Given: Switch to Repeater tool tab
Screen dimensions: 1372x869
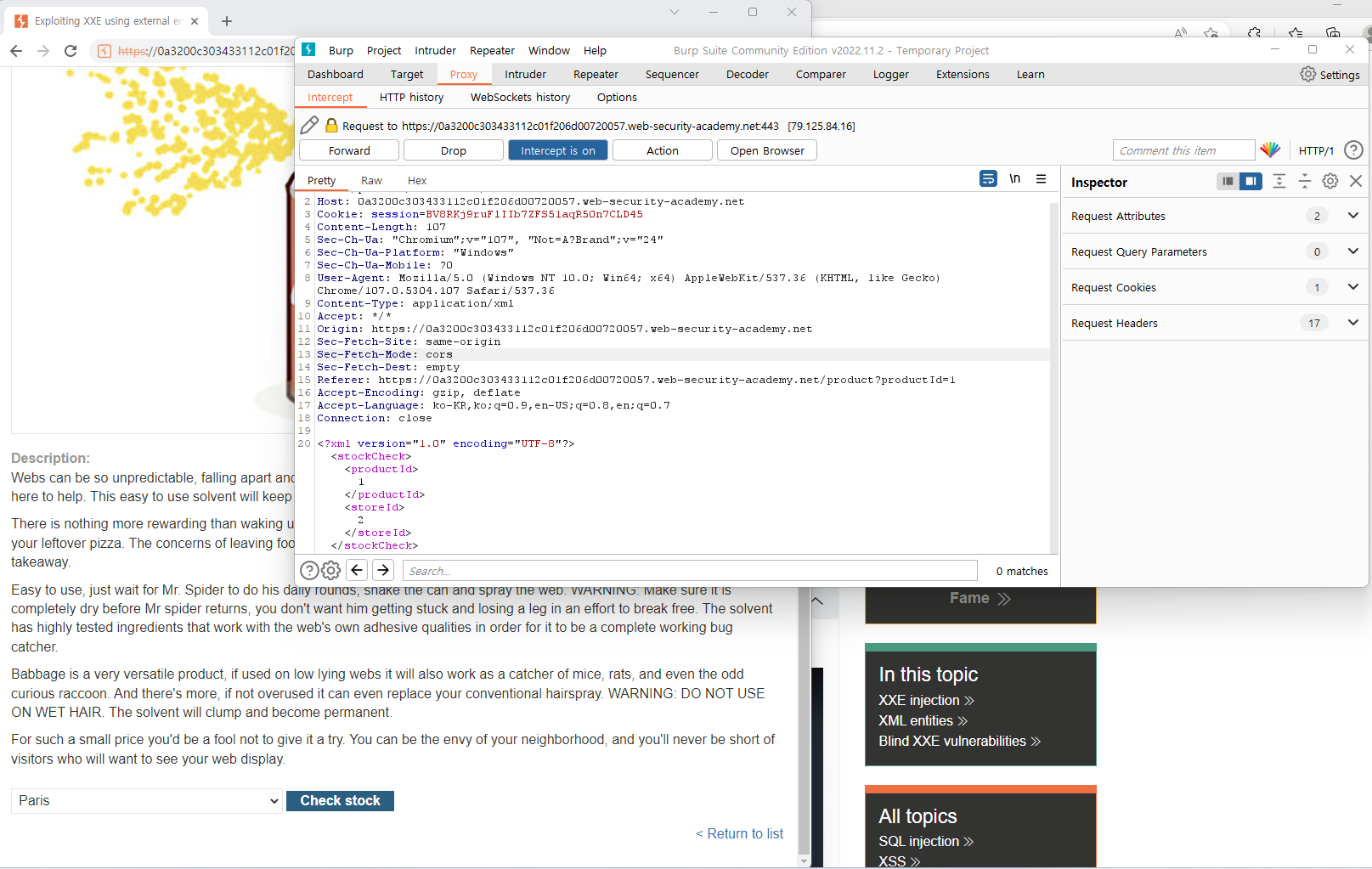Looking at the screenshot, I should click(596, 74).
